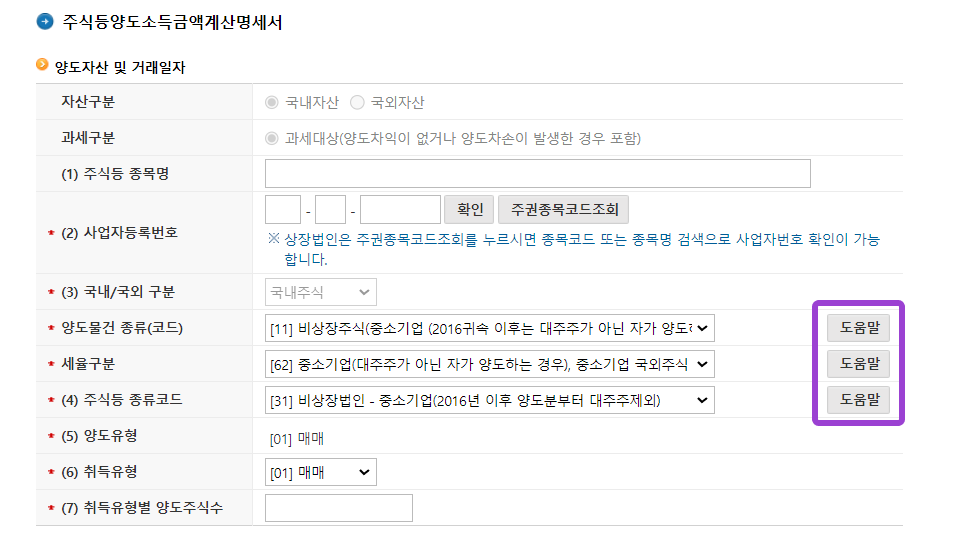Click the orange bullet icon beside 양도자산 및 거래일자
This screenshot has height=541, width=953.
click(42, 66)
